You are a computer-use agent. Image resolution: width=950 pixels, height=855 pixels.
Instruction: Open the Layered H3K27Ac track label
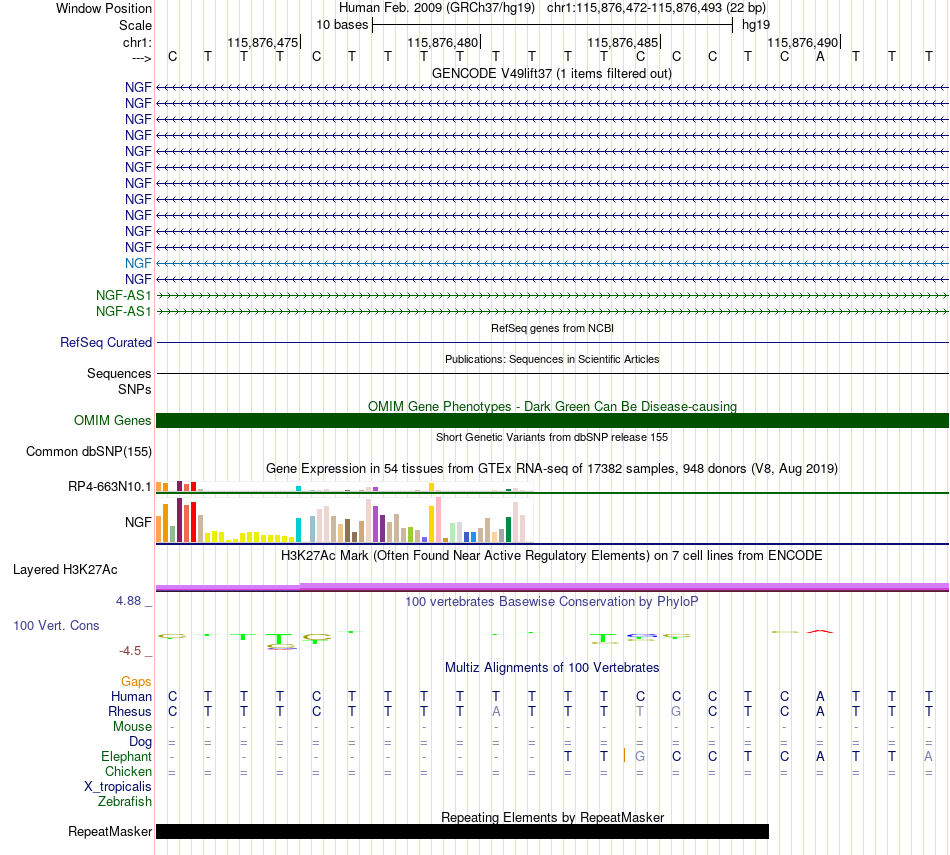tap(65, 570)
